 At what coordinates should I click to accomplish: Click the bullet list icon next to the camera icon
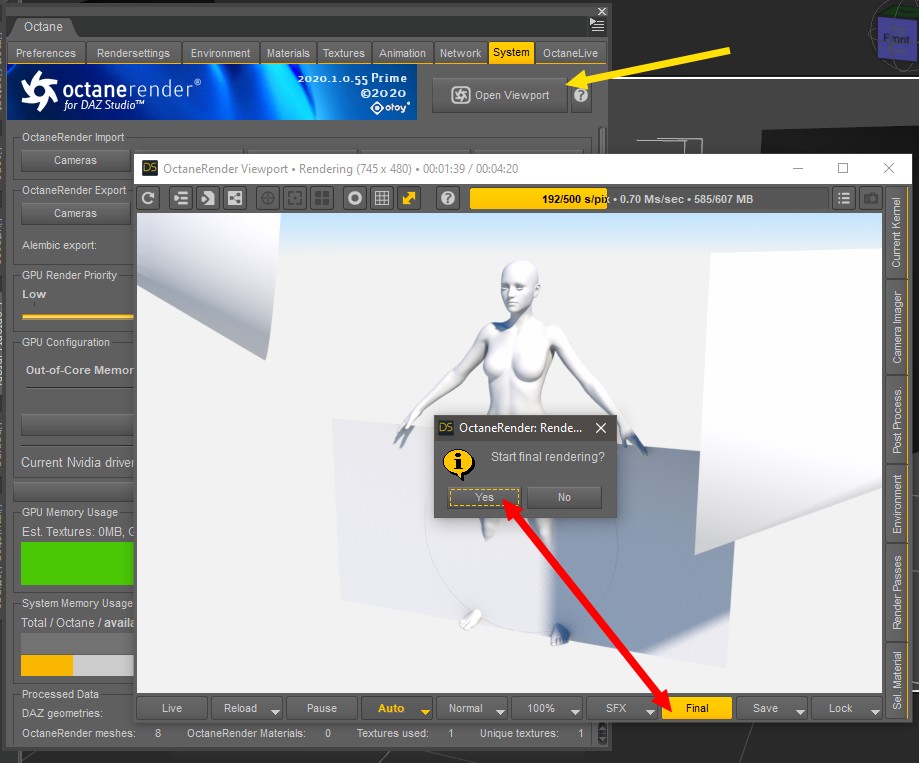[844, 199]
